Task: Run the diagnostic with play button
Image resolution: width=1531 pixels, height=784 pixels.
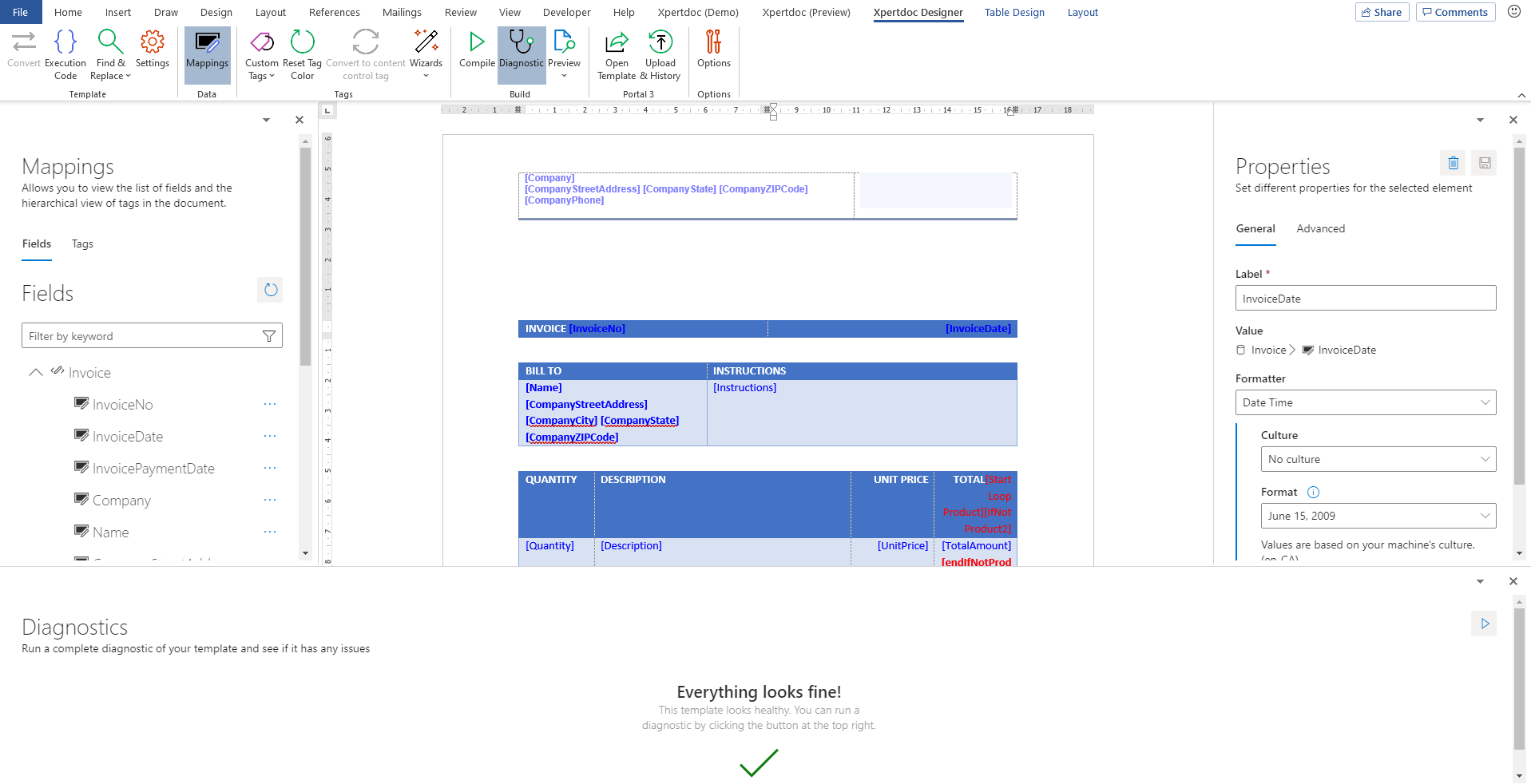Action: tap(1484, 624)
